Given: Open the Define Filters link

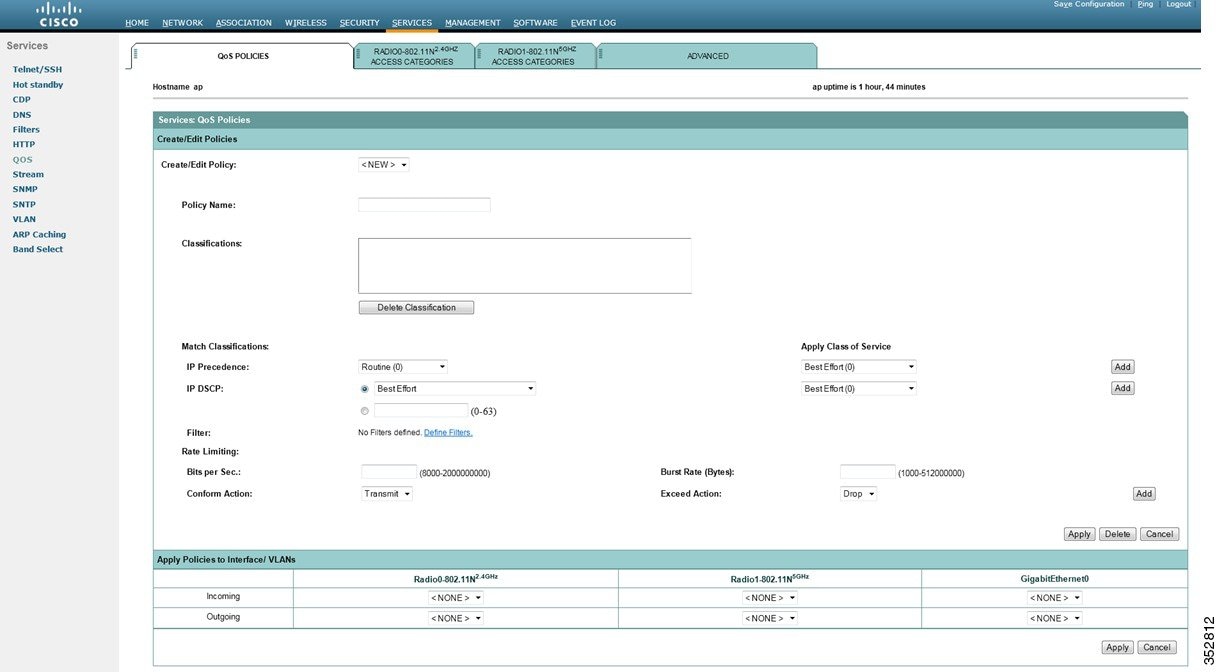Looking at the screenshot, I should 448,433.
